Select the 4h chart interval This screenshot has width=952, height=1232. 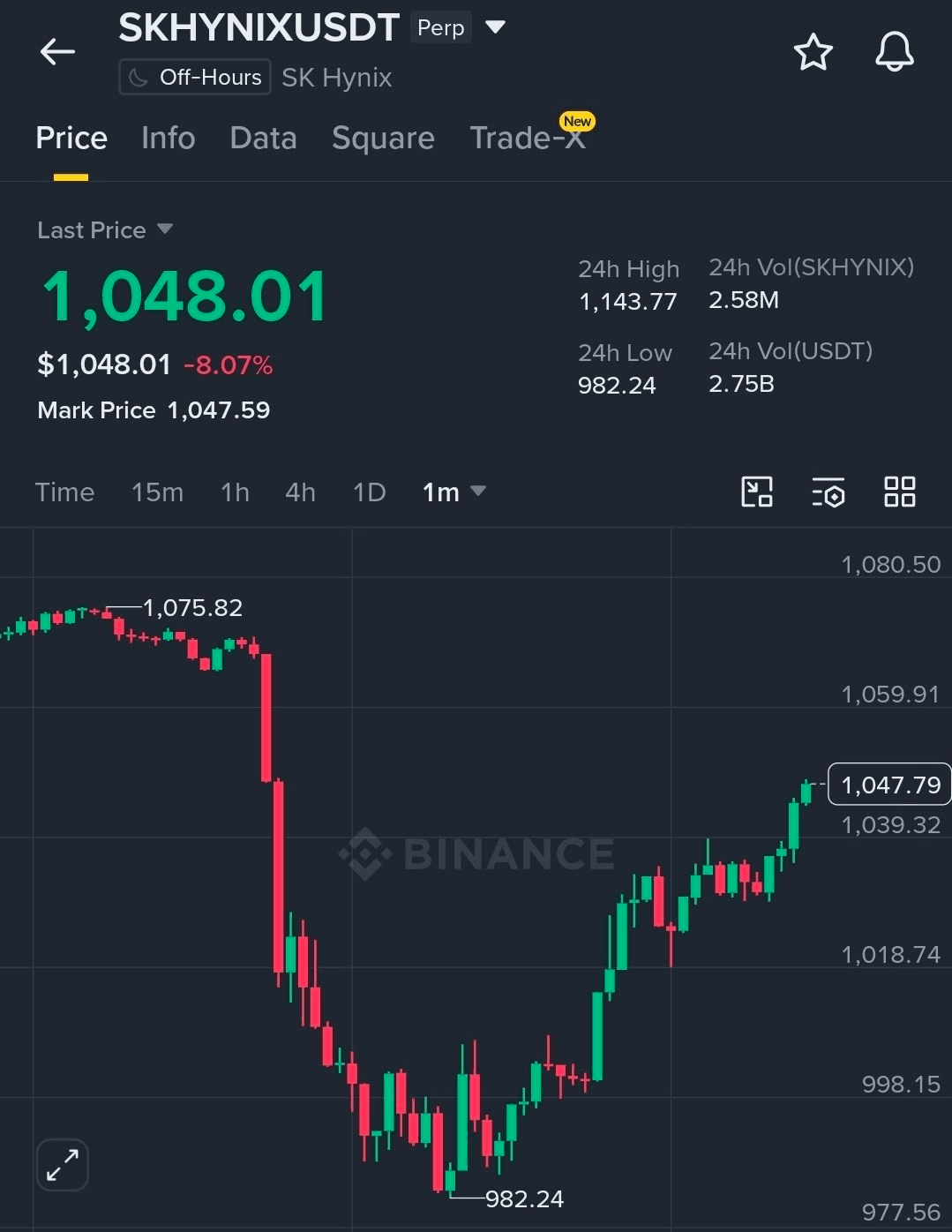300,492
